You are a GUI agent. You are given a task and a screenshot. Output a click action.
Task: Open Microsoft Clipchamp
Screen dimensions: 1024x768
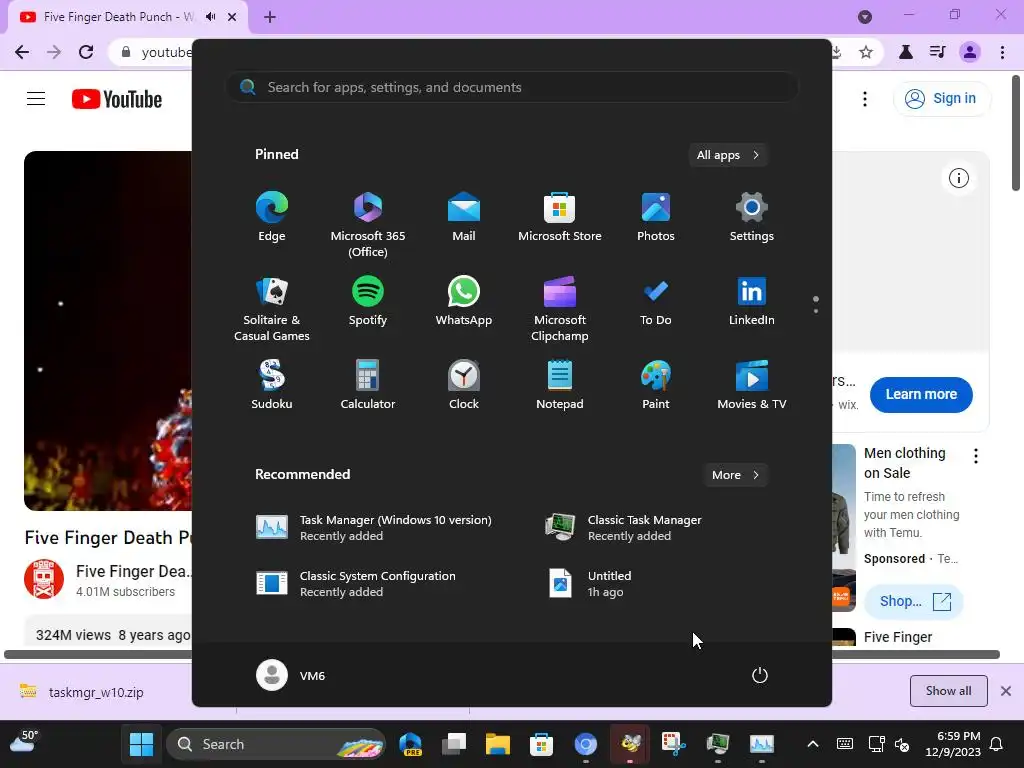click(x=560, y=309)
